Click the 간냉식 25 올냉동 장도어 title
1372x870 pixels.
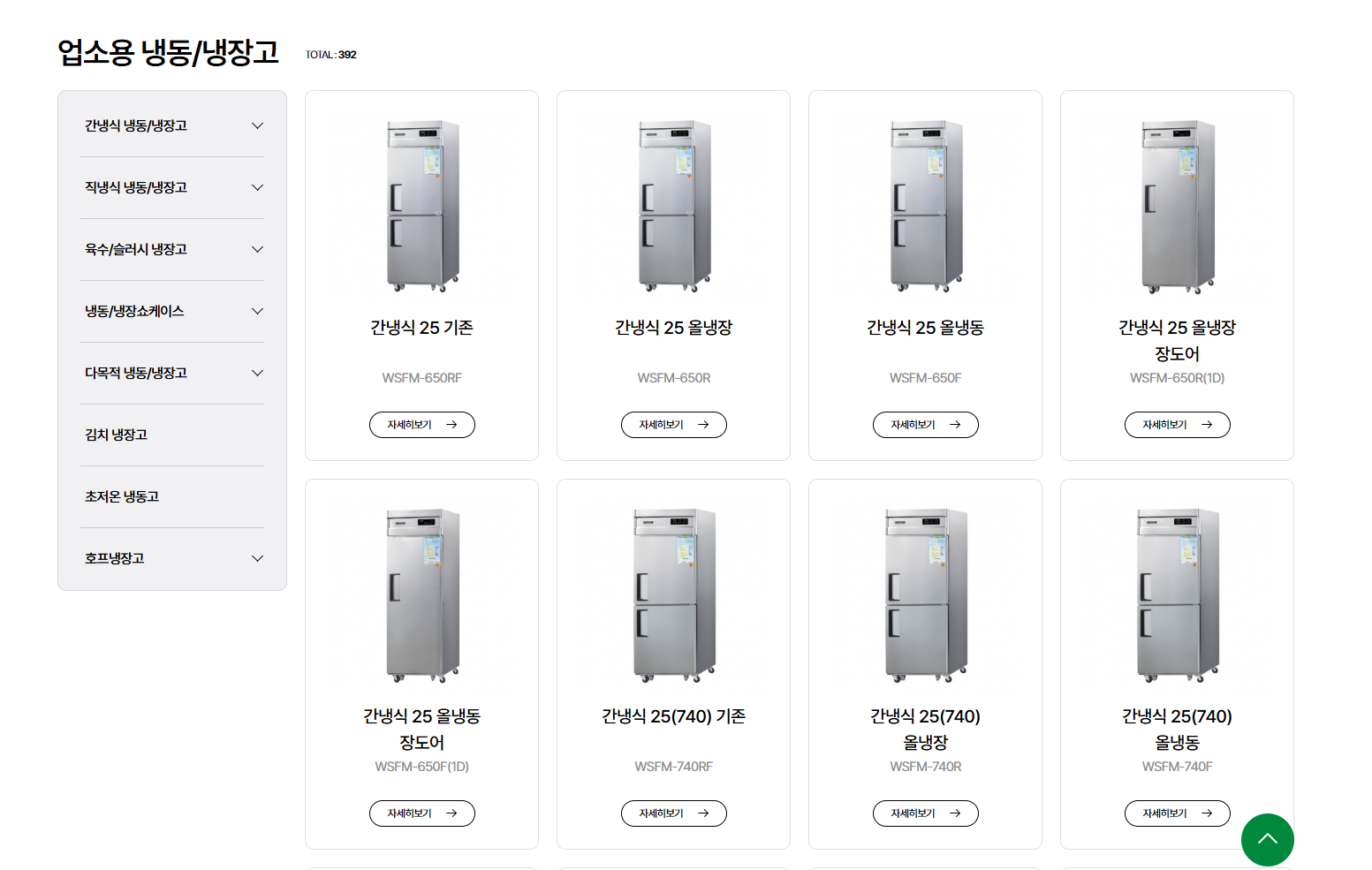pyautogui.click(x=421, y=730)
